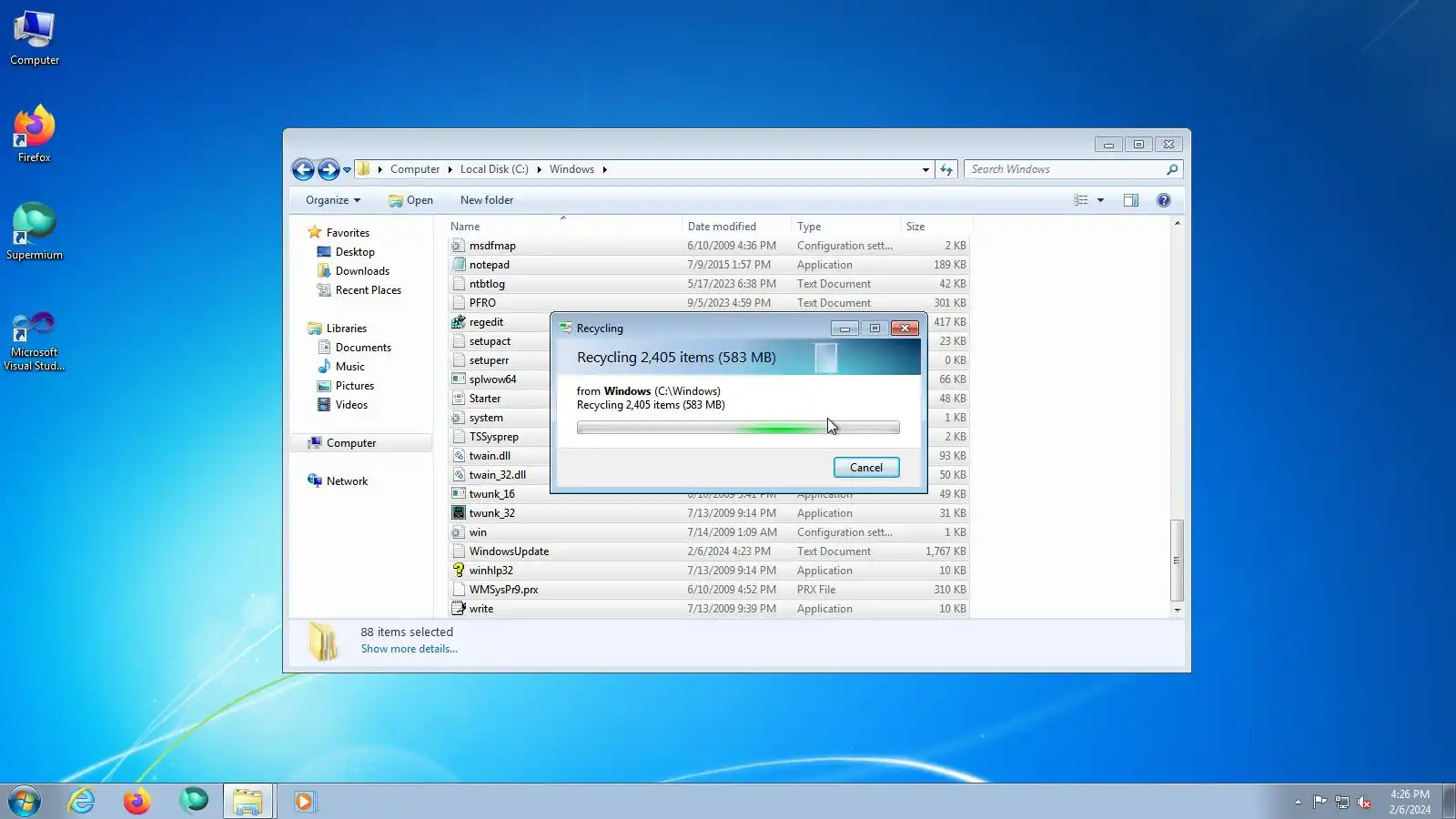
Task: Create a New folder
Action: click(487, 200)
